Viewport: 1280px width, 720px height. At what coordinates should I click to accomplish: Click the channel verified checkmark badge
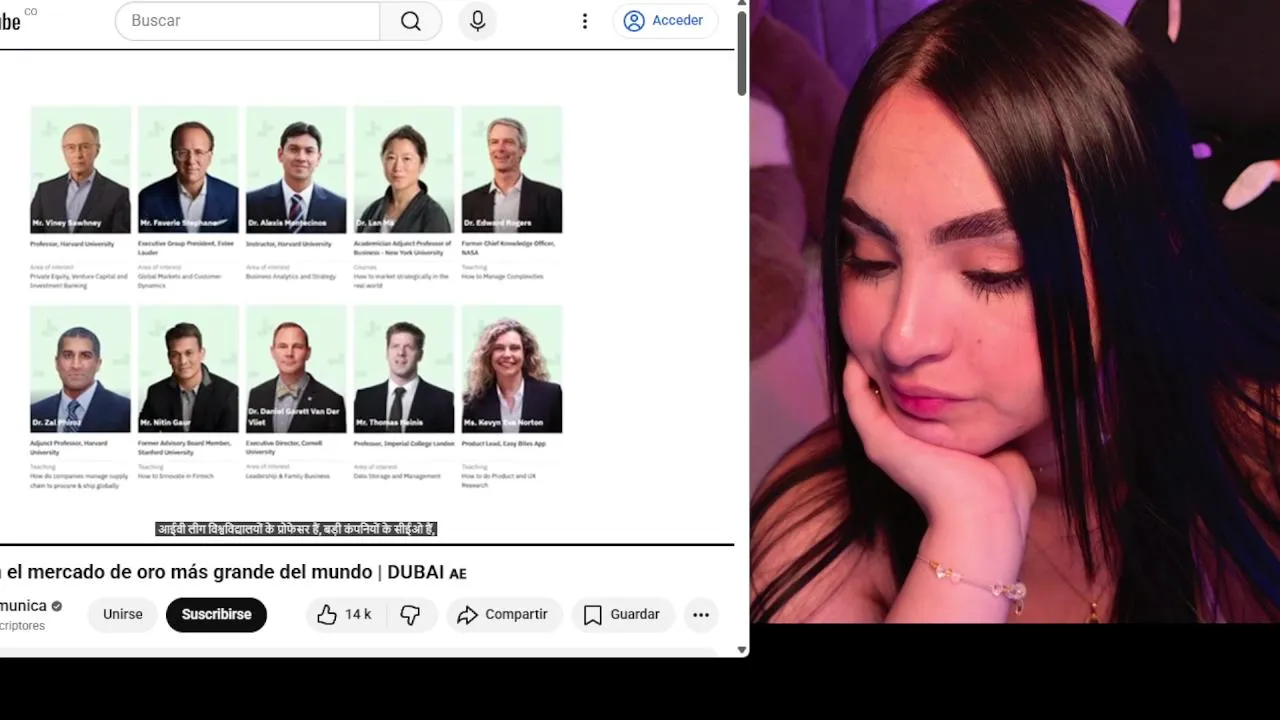click(x=57, y=606)
